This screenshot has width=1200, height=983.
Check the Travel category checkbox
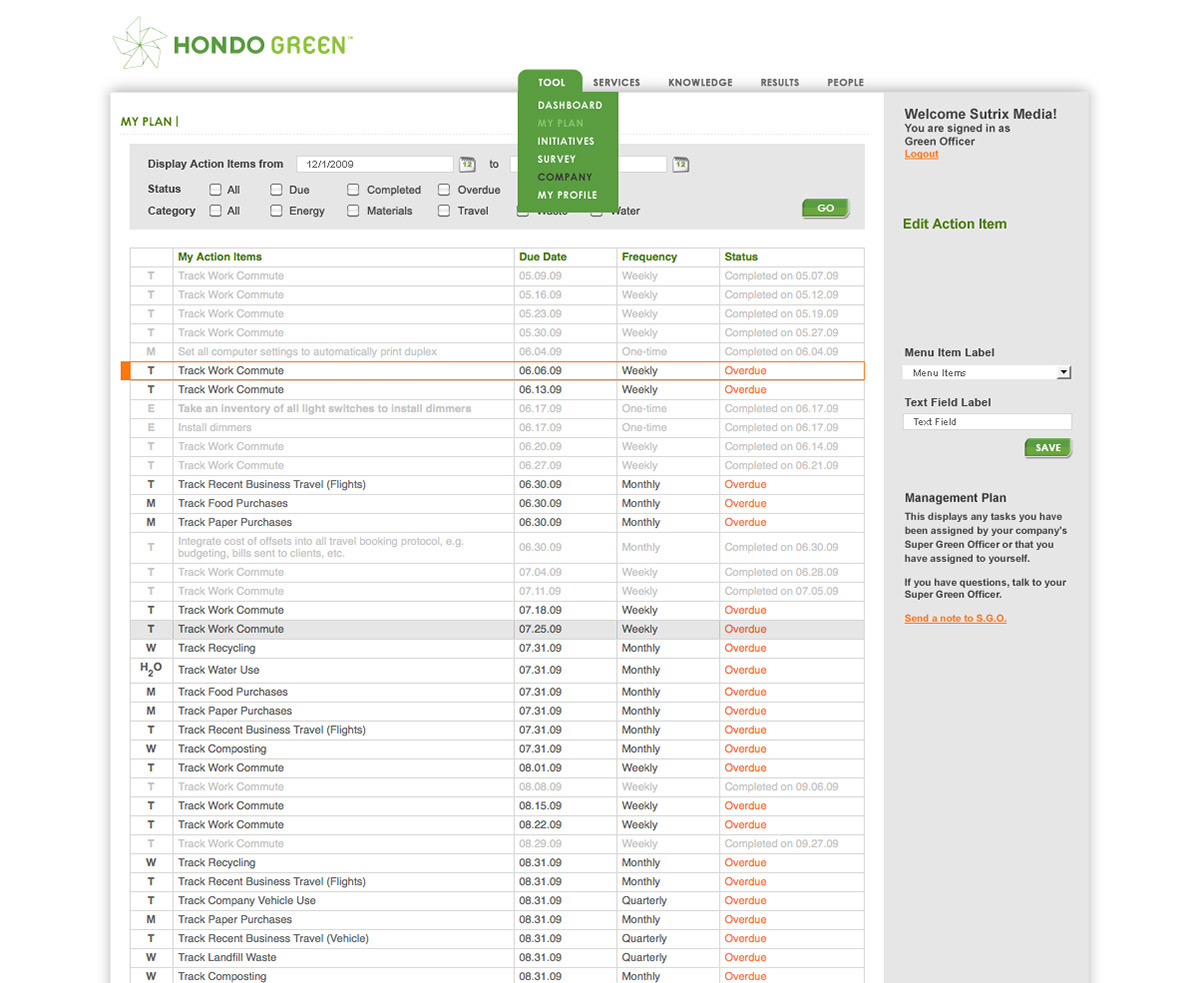(444, 211)
